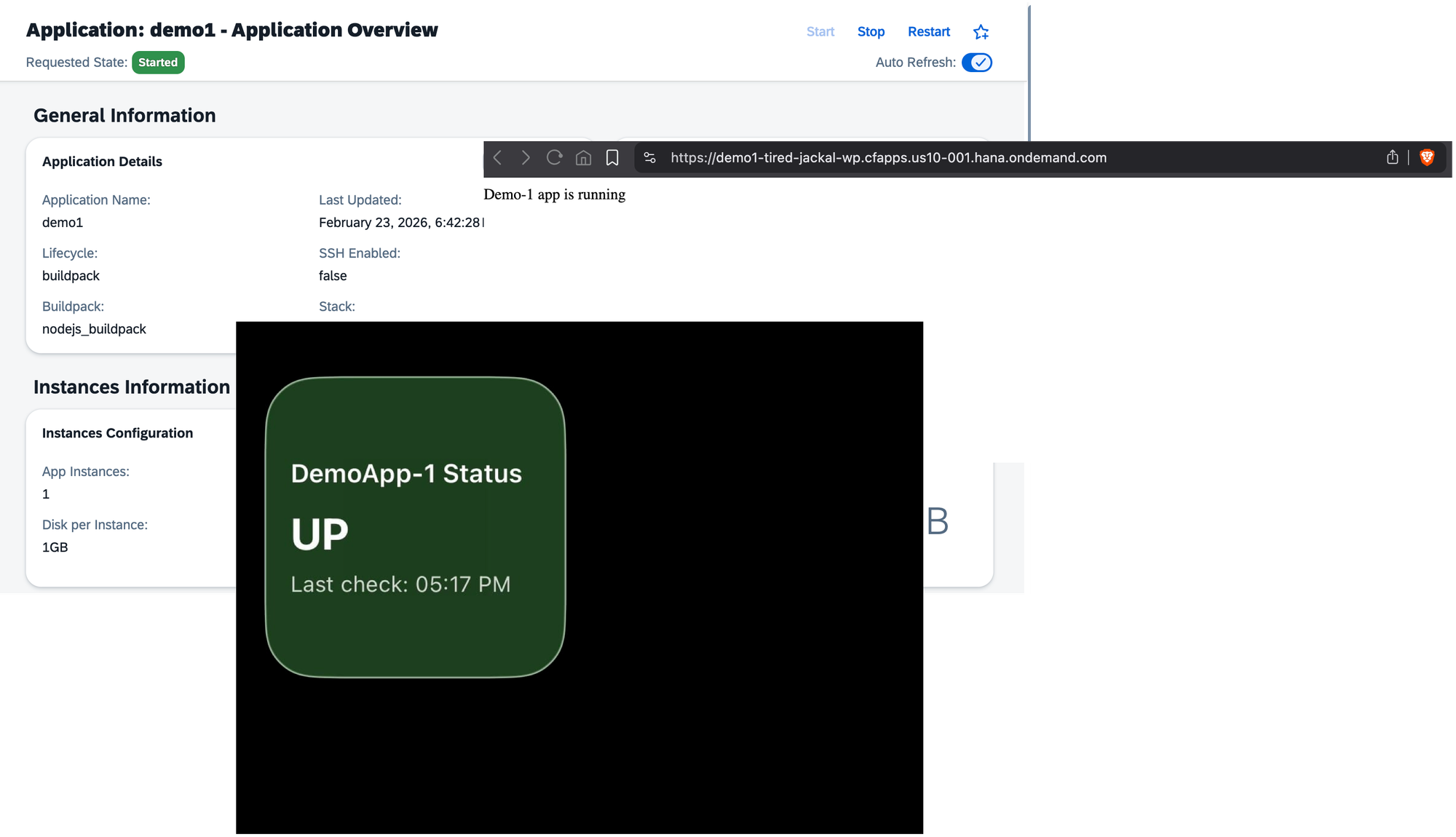Click the Instances Configuration card heading

(117, 433)
